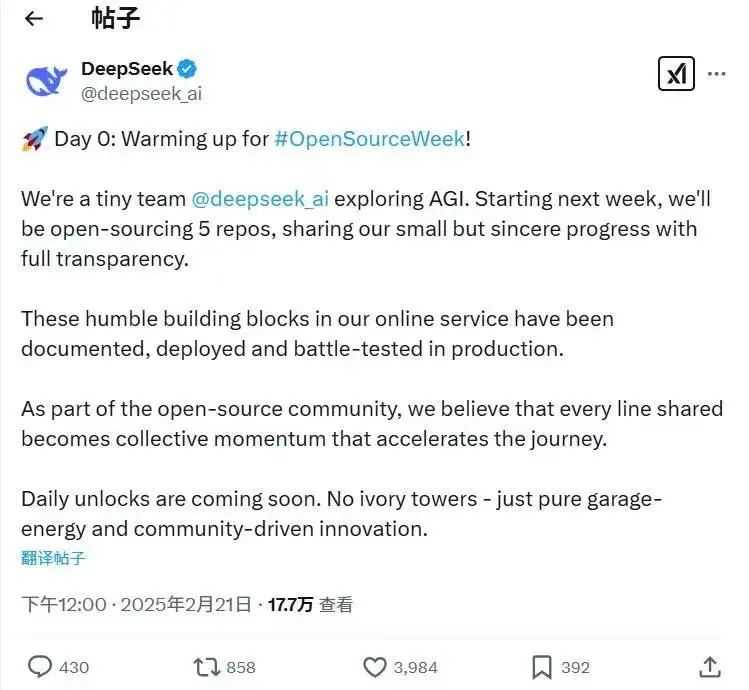
Task: Open the DeepSeek whale profile avatar
Action: (46, 80)
